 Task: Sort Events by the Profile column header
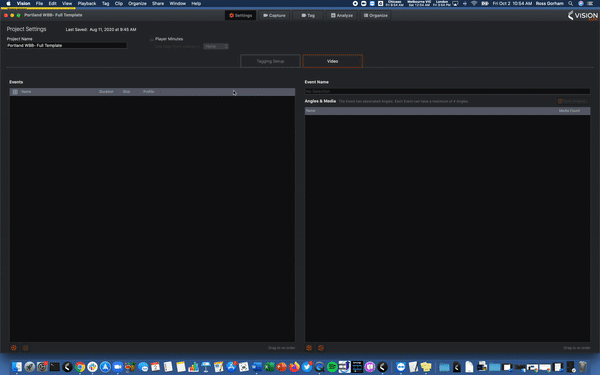(148, 92)
